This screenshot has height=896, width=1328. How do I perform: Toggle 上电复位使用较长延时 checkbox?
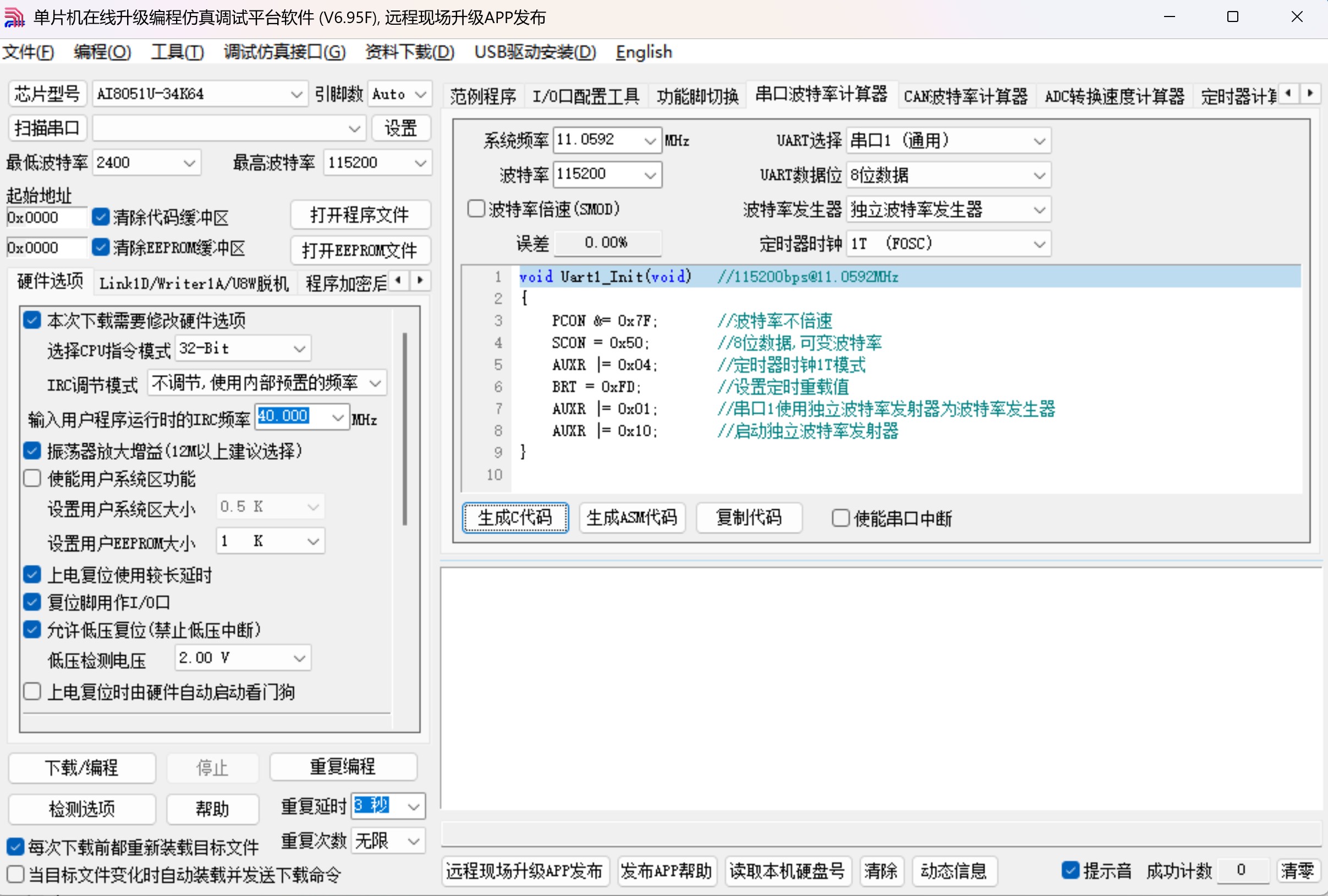(x=32, y=574)
